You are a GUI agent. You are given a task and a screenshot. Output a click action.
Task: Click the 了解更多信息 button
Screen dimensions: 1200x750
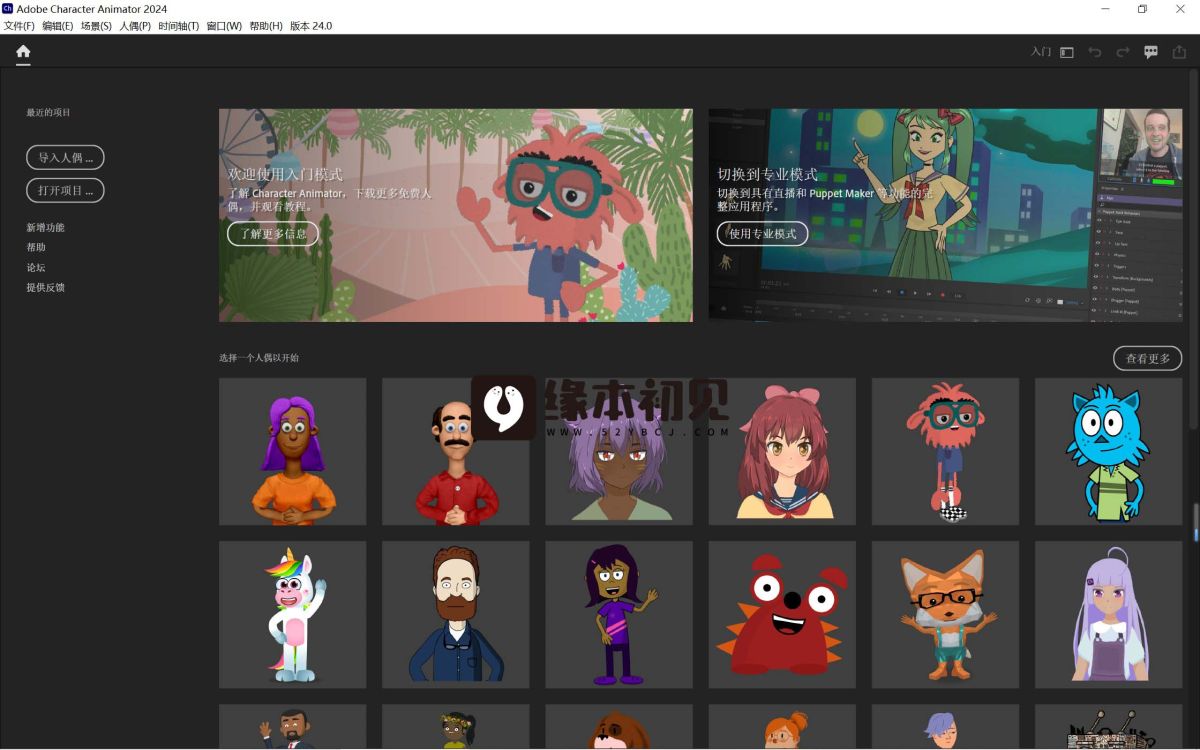pos(273,234)
